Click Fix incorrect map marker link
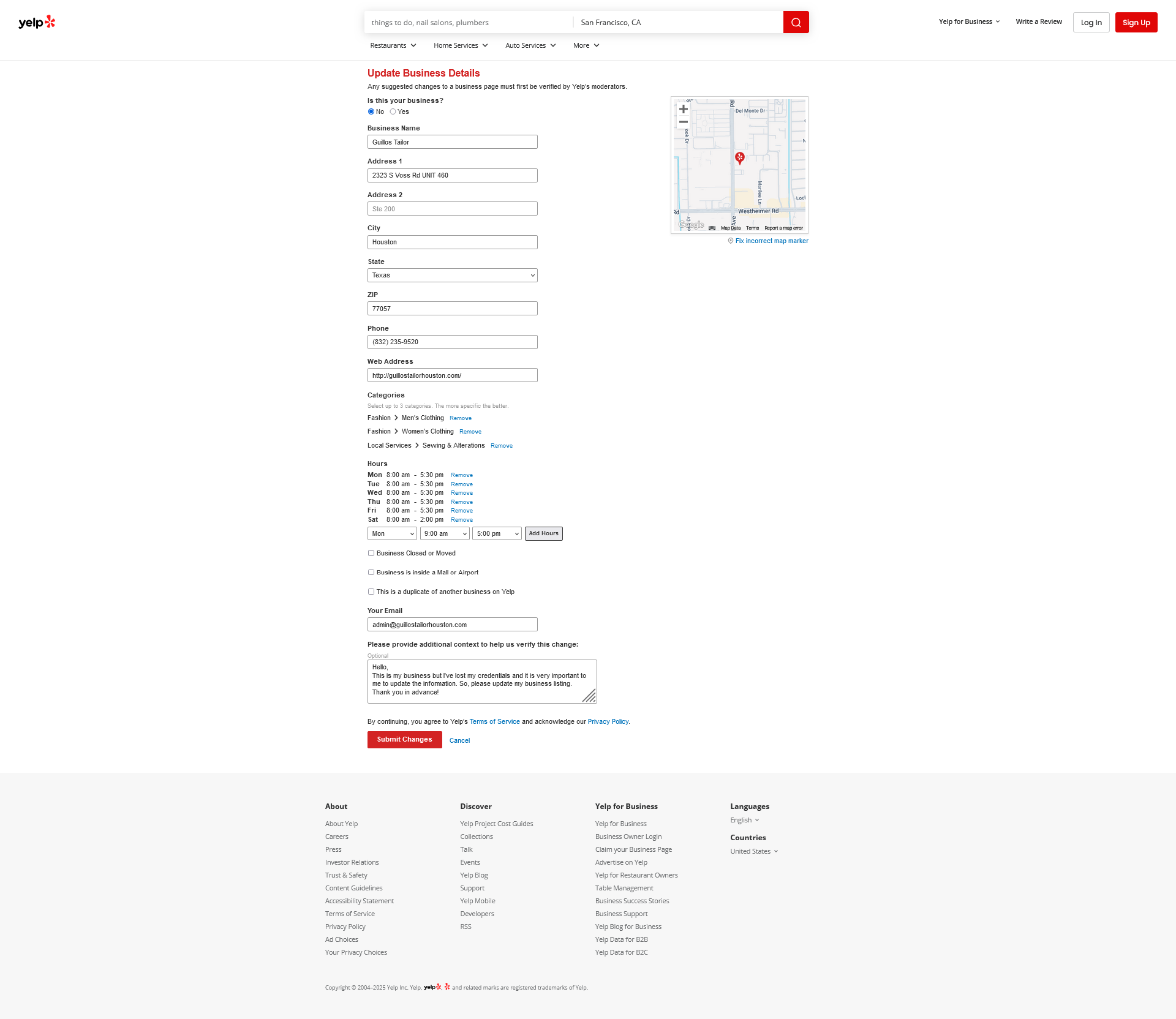1176x1019 pixels. coord(771,241)
